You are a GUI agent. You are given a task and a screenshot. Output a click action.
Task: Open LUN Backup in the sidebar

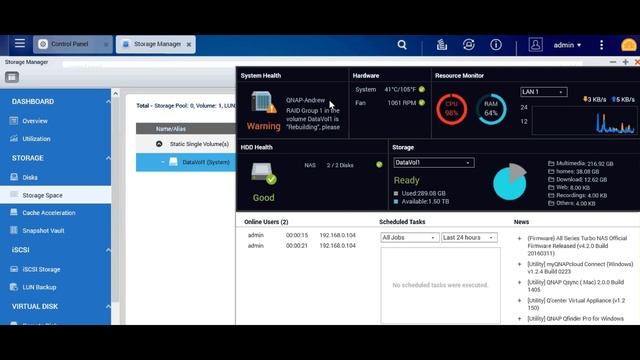tap(39, 287)
